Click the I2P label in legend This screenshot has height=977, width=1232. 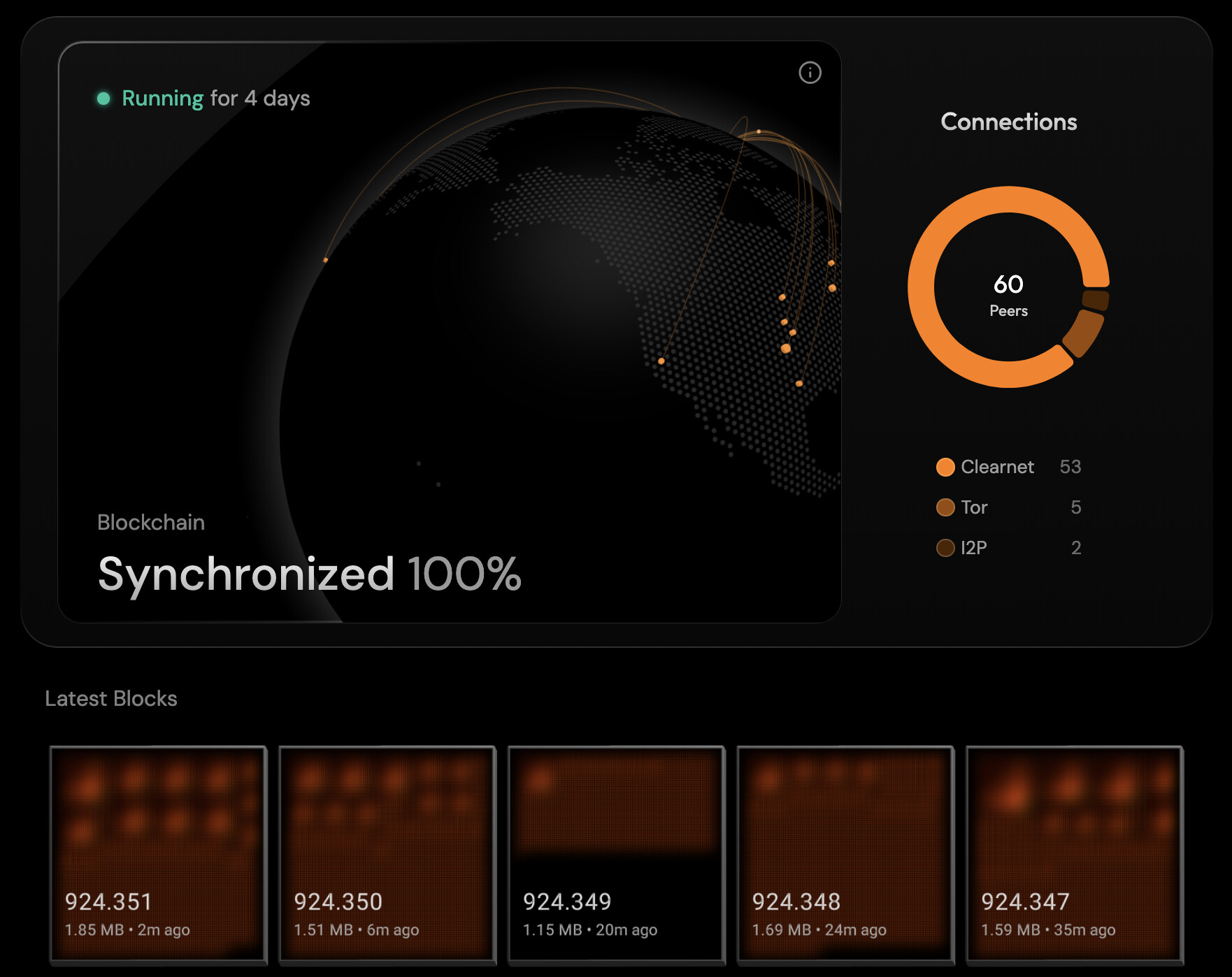coord(974,548)
